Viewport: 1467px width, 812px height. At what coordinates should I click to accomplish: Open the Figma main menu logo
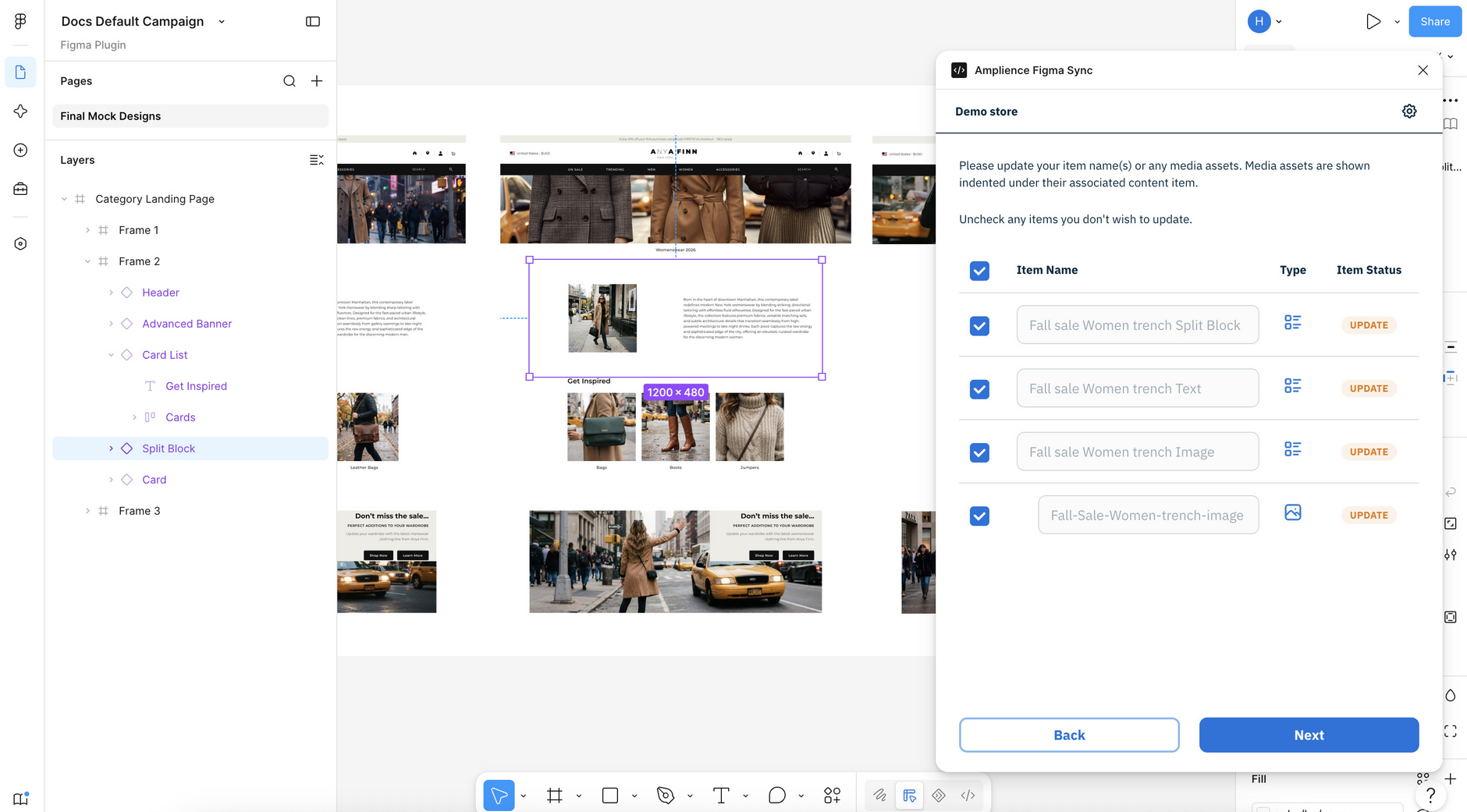click(20, 21)
